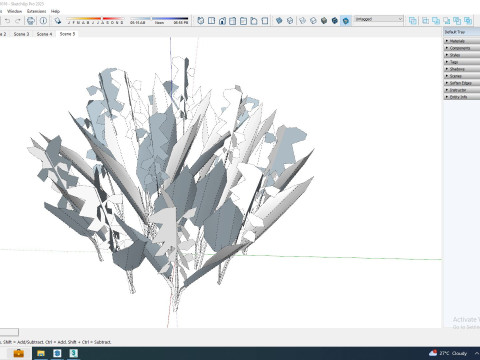This screenshot has height=360, width=480.
Task: Open the briefcase app in taskbar
Action: [18, 353]
